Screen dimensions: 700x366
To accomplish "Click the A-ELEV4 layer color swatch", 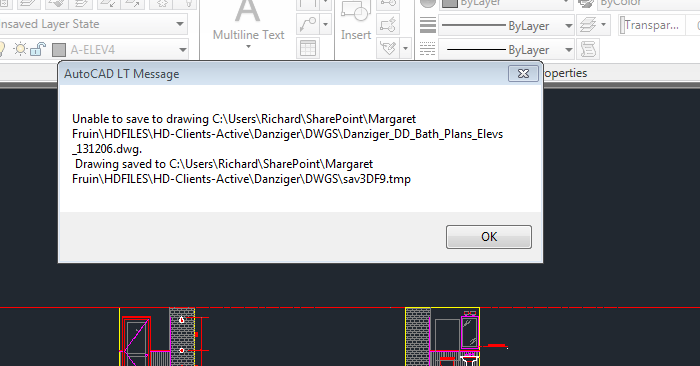I will [59, 50].
